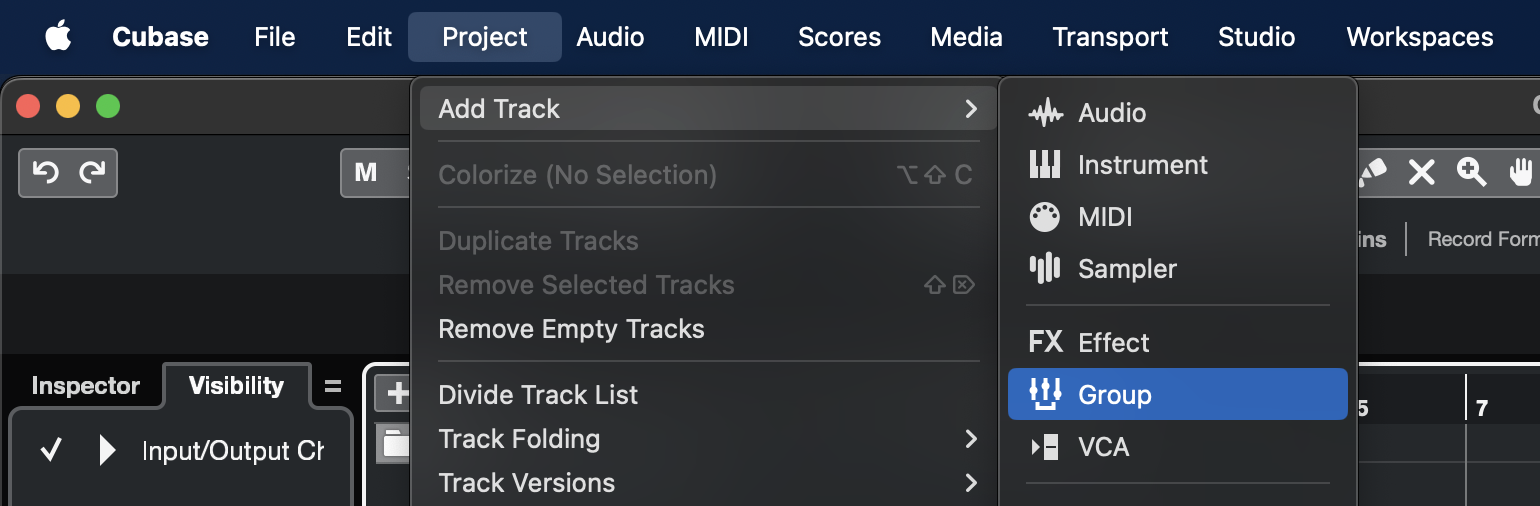1540x506 pixels.
Task: Open the Transport menu
Action: click(1110, 37)
